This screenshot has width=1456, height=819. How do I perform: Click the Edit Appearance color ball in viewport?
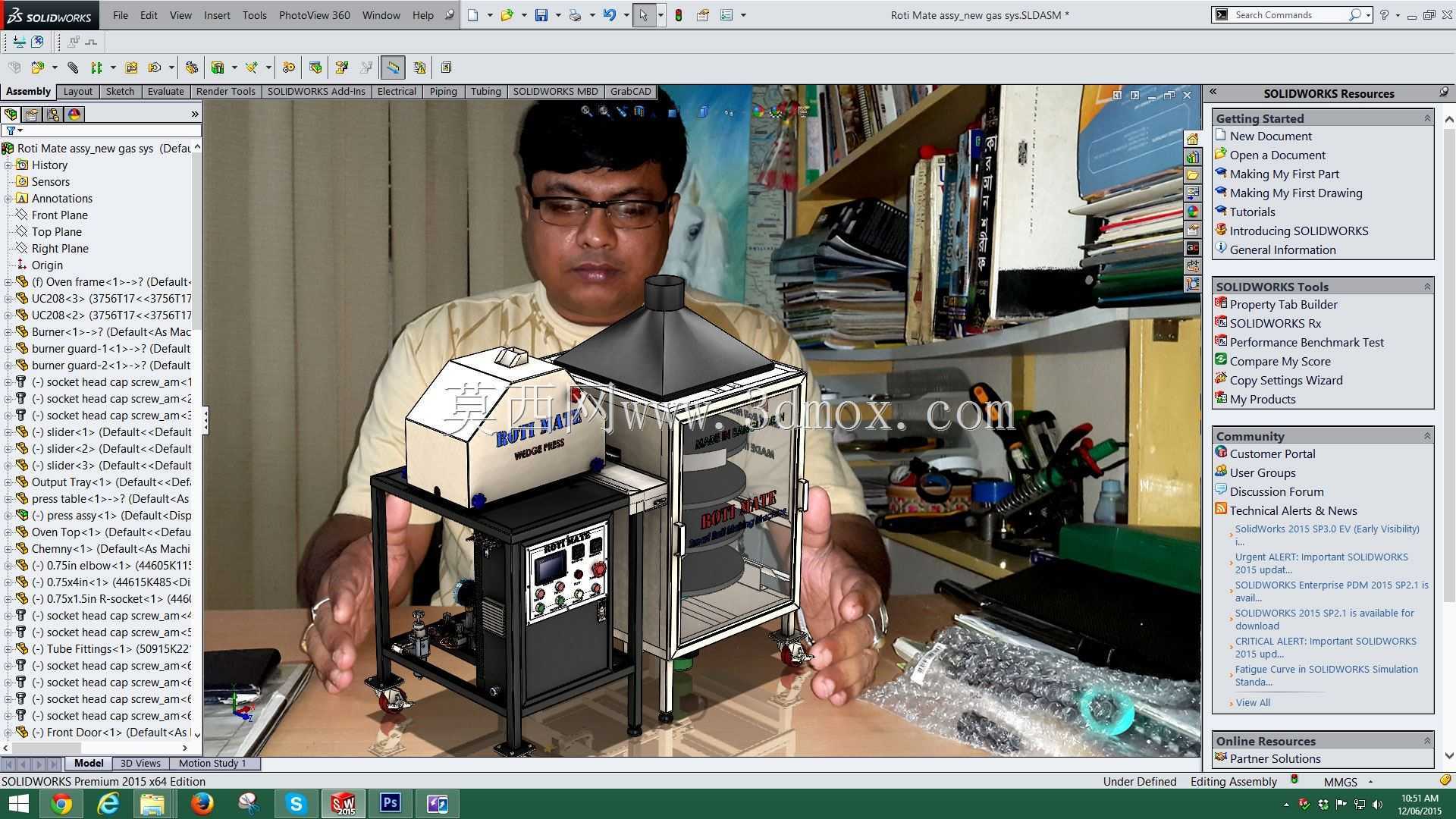pyautogui.click(x=758, y=111)
